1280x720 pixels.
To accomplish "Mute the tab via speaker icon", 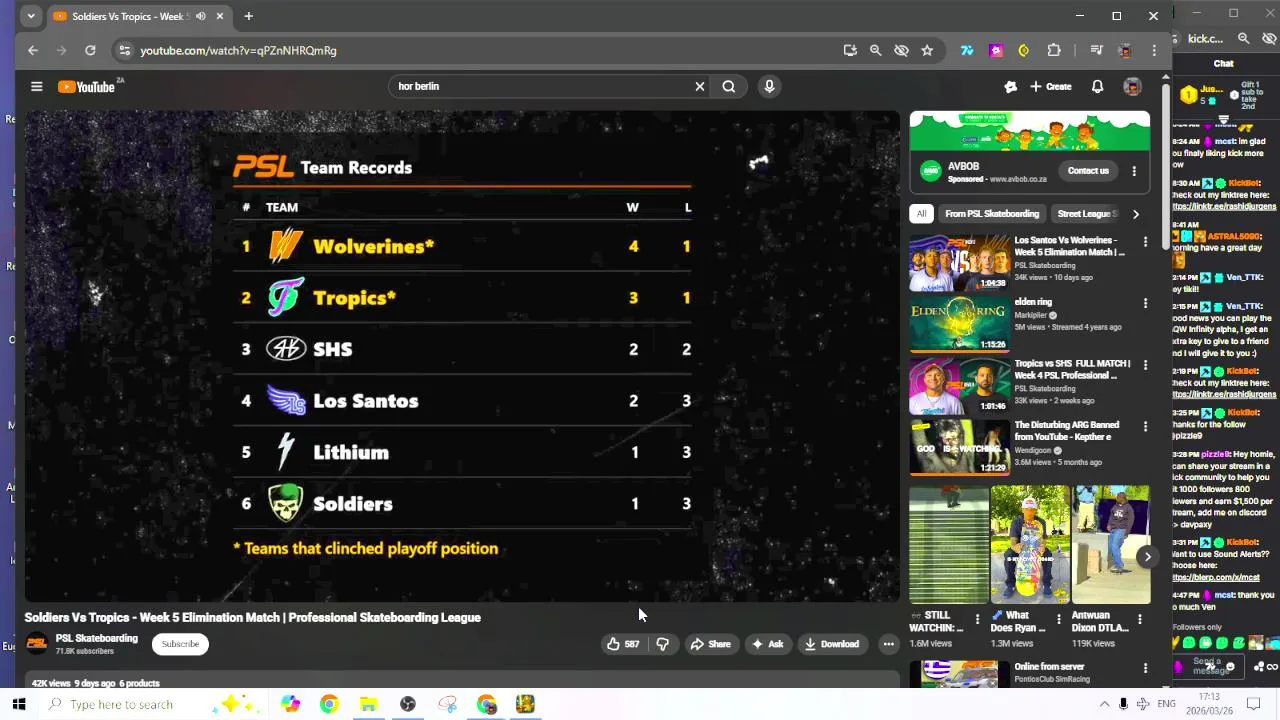I will click(201, 16).
